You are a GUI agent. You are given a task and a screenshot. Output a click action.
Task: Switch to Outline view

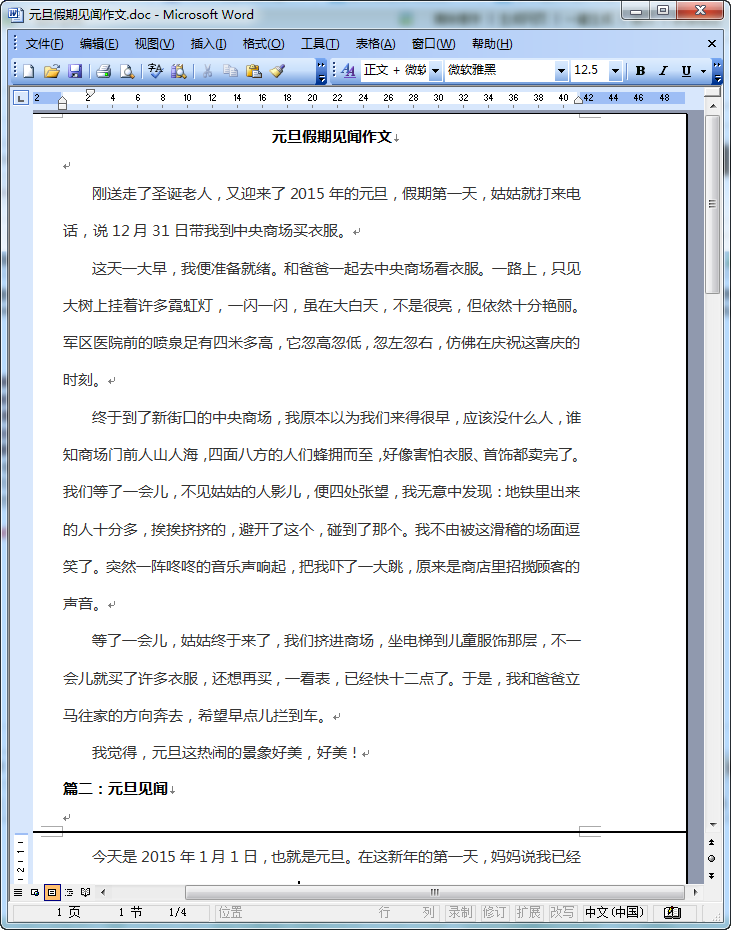tap(69, 892)
